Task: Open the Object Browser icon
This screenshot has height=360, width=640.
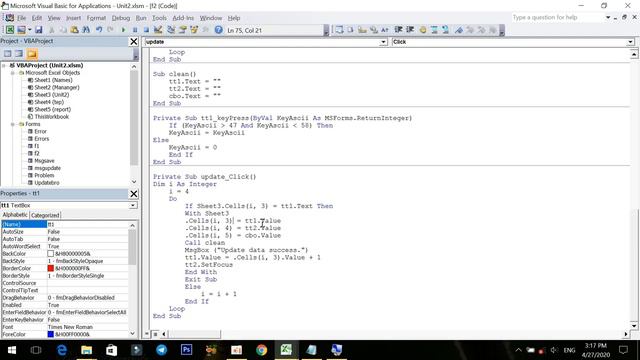Action: click(194, 30)
